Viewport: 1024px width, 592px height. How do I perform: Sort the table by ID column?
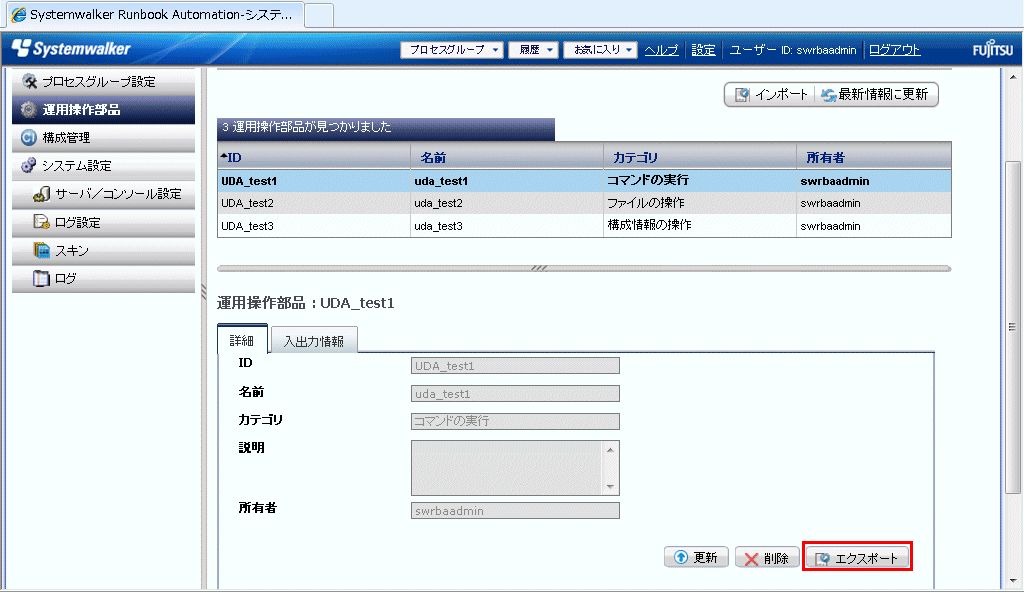click(x=313, y=157)
